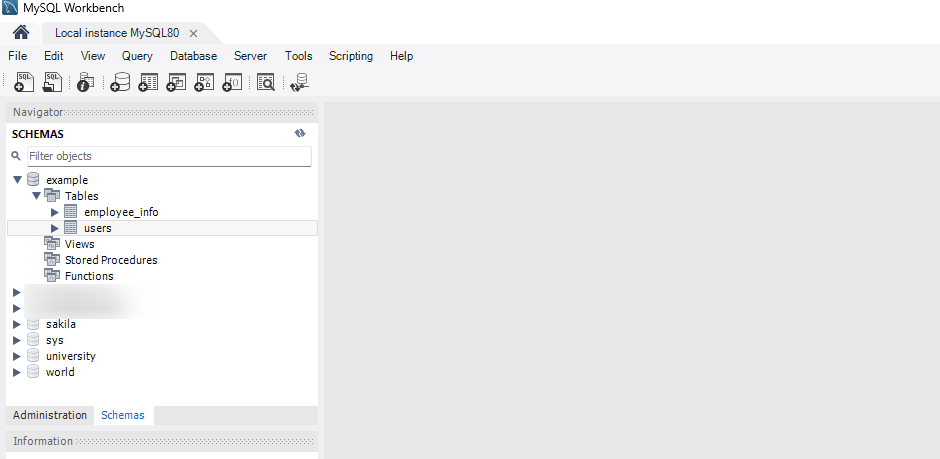This screenshot has width=940, height=459.
Task: Create a new SQL tab icon
Action: click(24, 82)
